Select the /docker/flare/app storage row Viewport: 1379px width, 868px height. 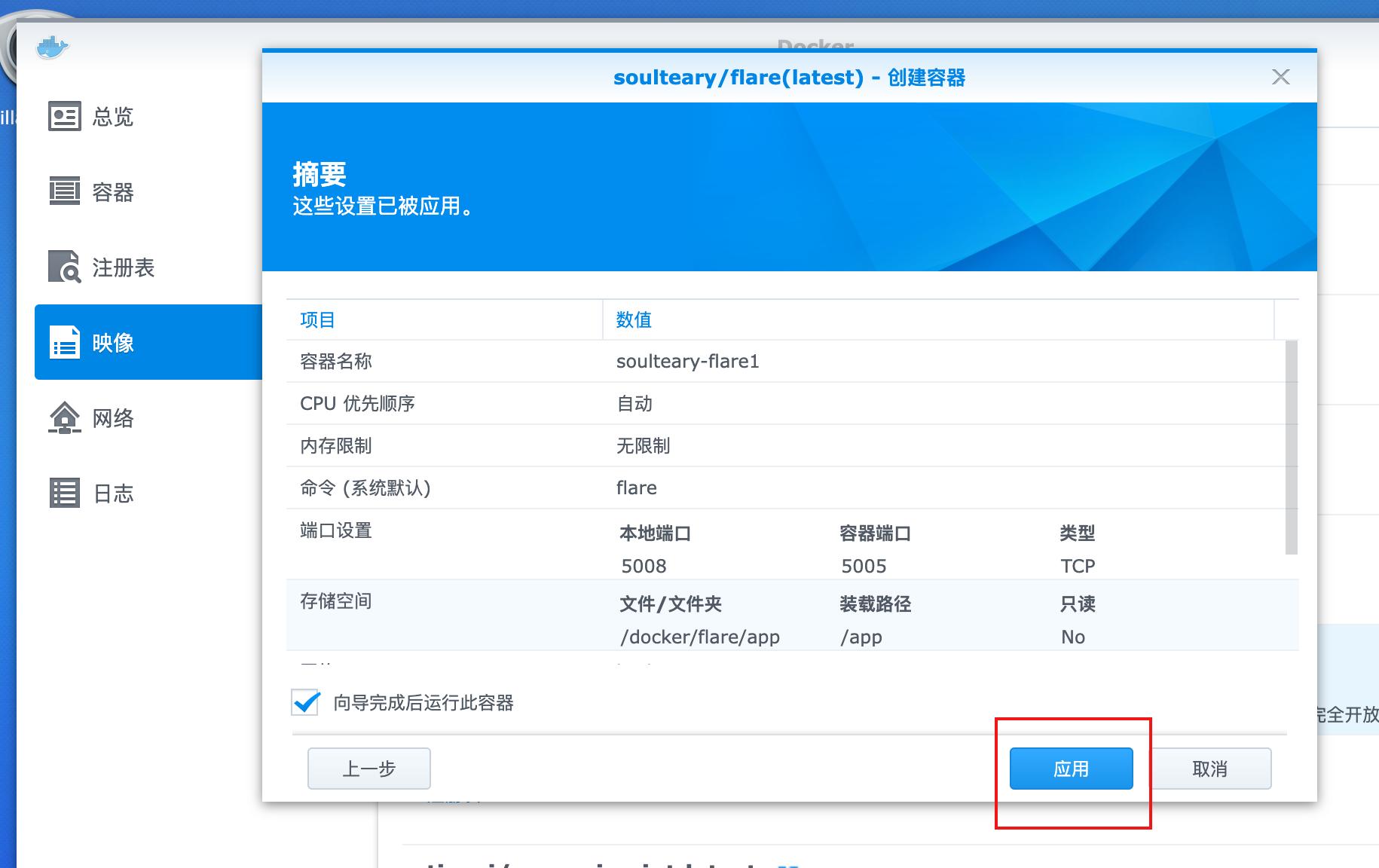pyautogui.click(x=699, y=636)
